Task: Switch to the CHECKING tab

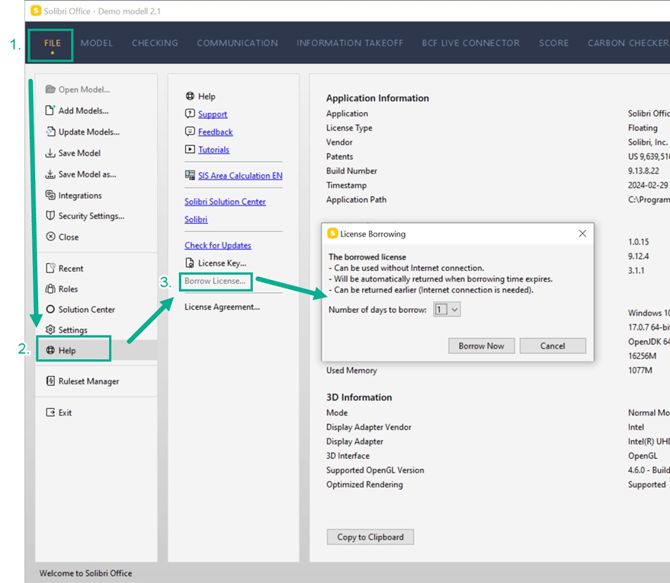Action: 155,43
